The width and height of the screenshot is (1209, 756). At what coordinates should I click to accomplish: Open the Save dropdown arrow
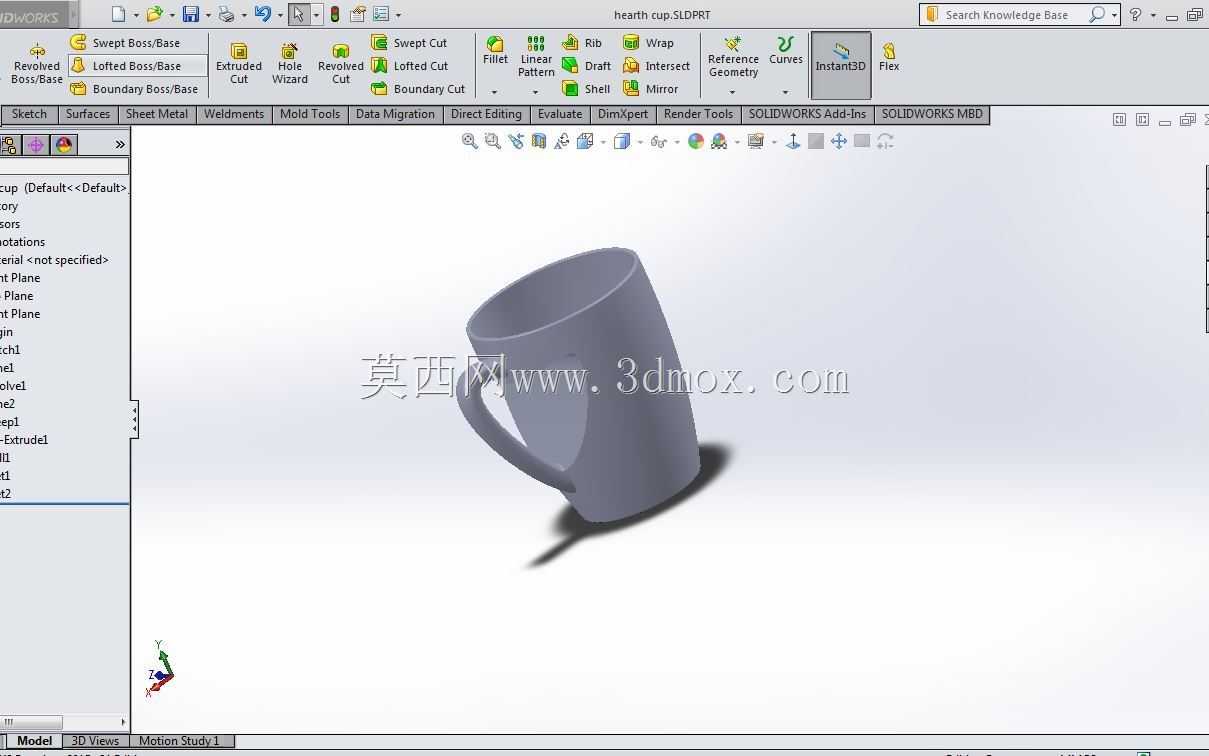pos(208,15)
